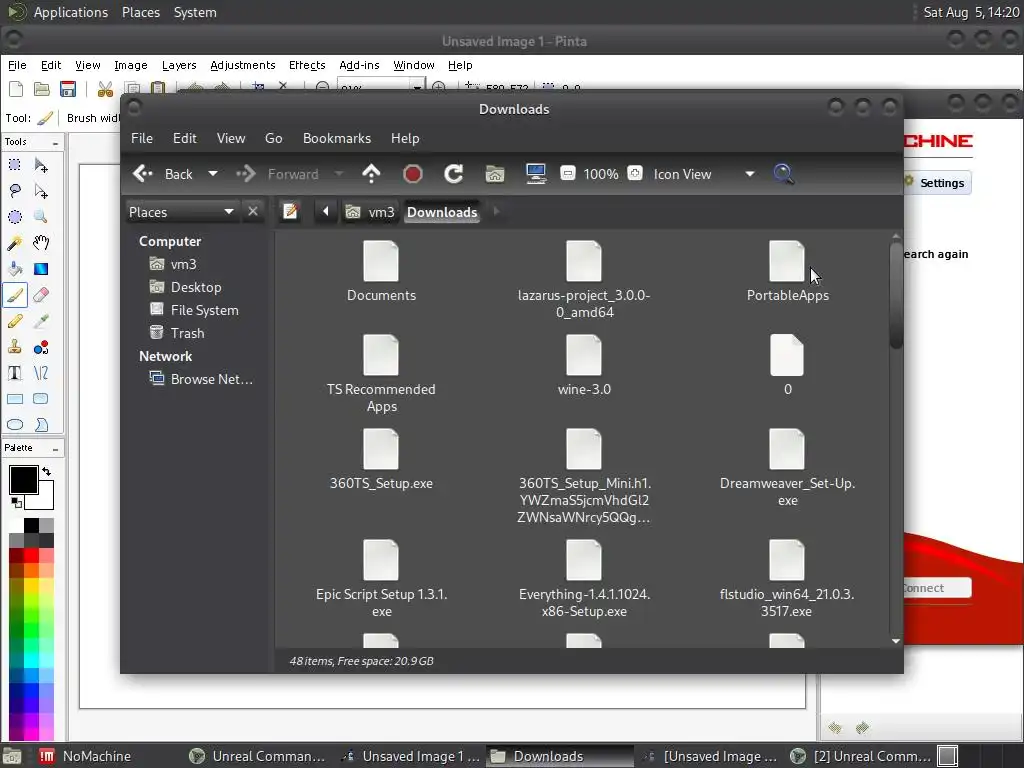1024x768 pixels.
Task: Open the Applications menu on top panel
Action: [x=71, y=12]
